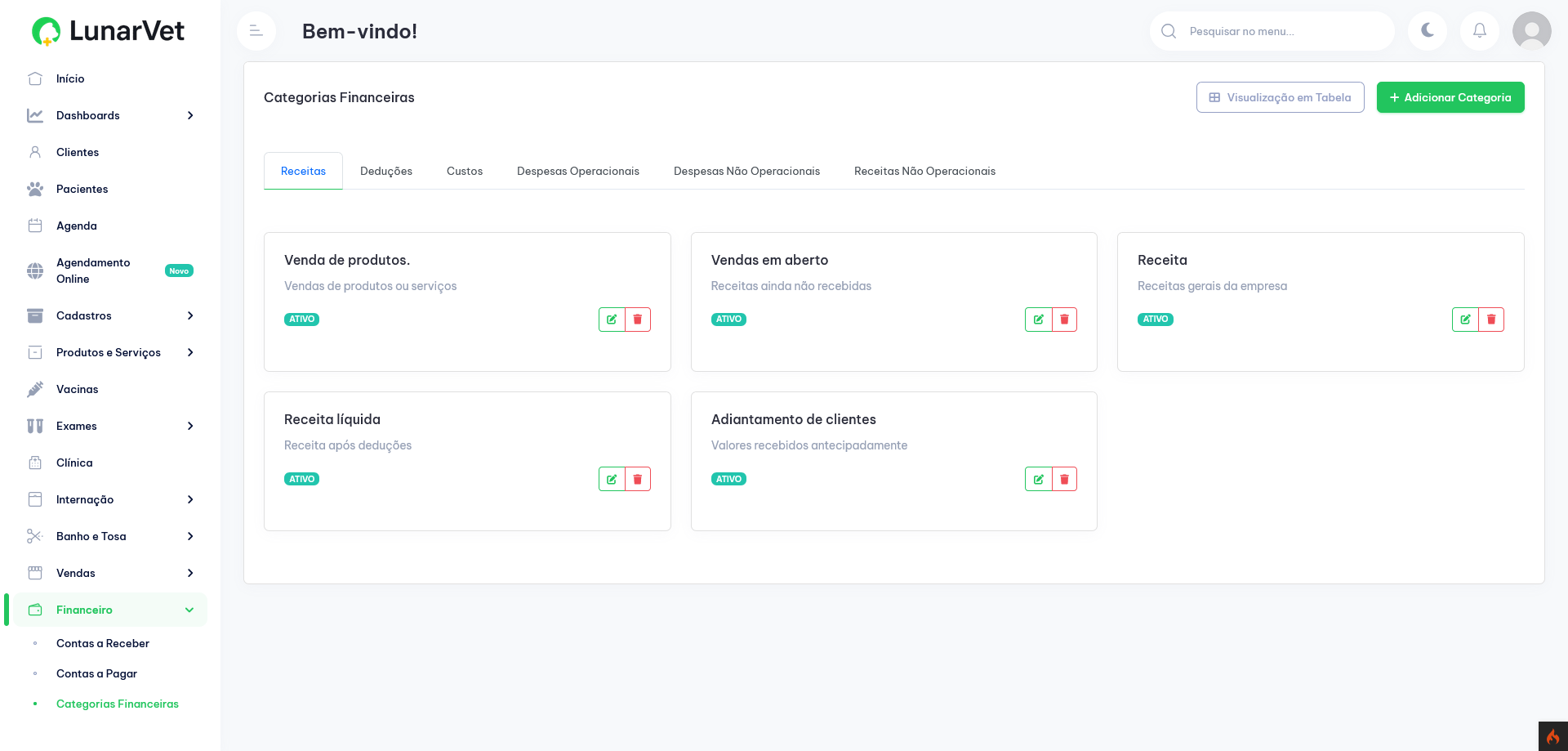Click the Agenda calendar icon
This screenshot has height=751, width=1568.
pos(35,226)
